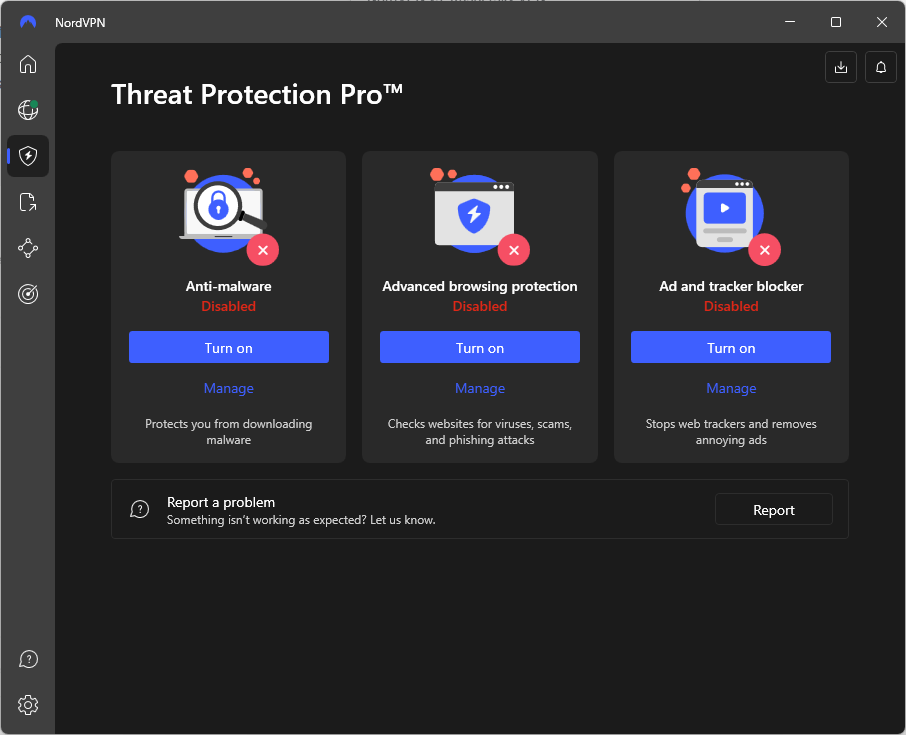Image resolution: width=906 pixels, height=735 pixels.
Task: Open the file share sidebar icon
Action: tap(28, 202)
